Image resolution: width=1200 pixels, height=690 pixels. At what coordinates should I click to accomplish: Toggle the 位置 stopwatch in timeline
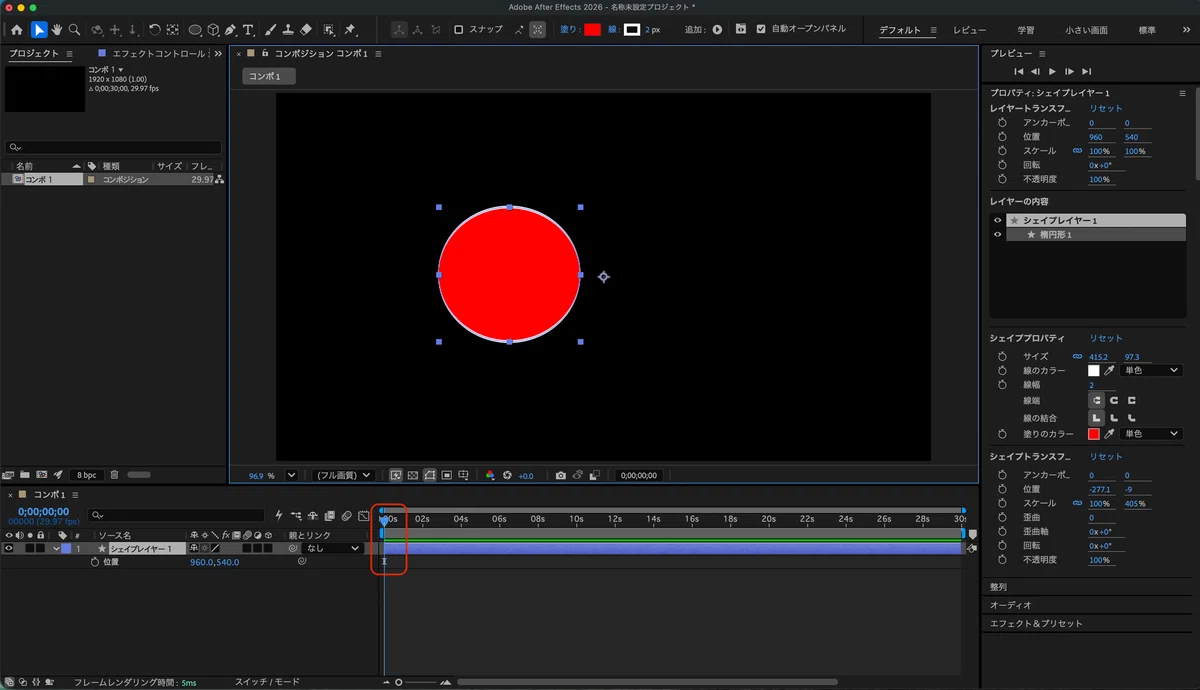tap(95, 562)
